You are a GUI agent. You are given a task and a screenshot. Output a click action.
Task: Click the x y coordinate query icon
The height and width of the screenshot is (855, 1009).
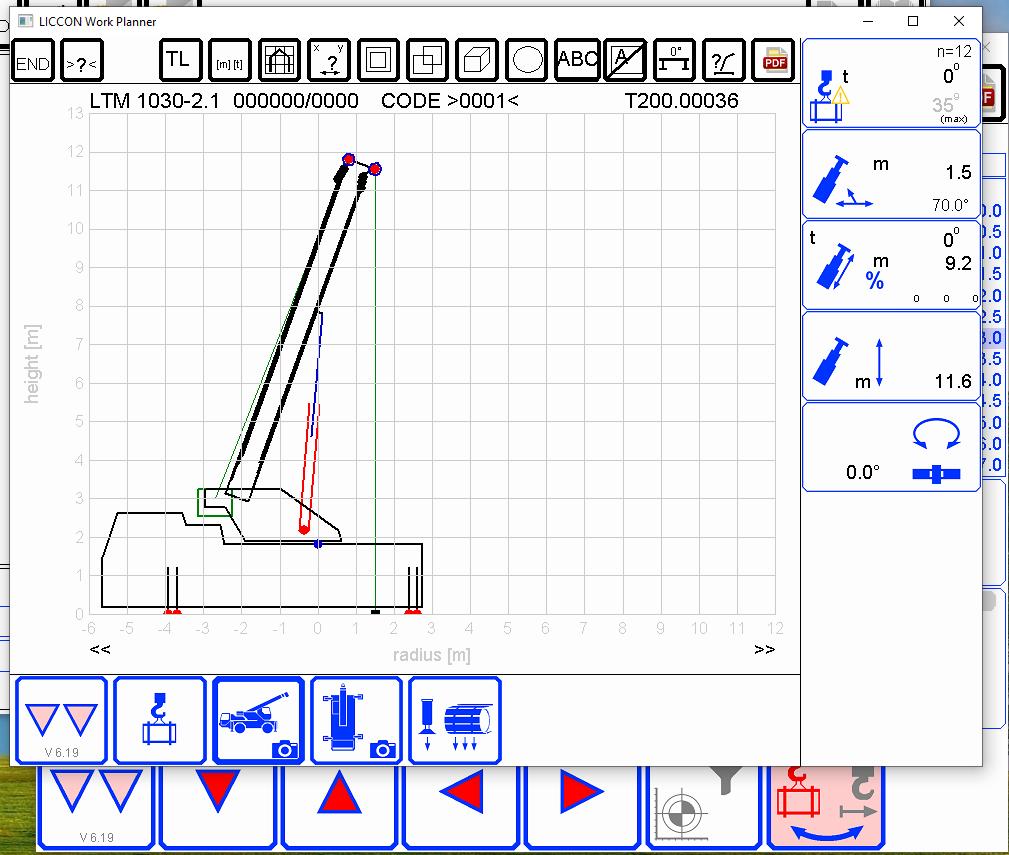[x=329, y=60]
